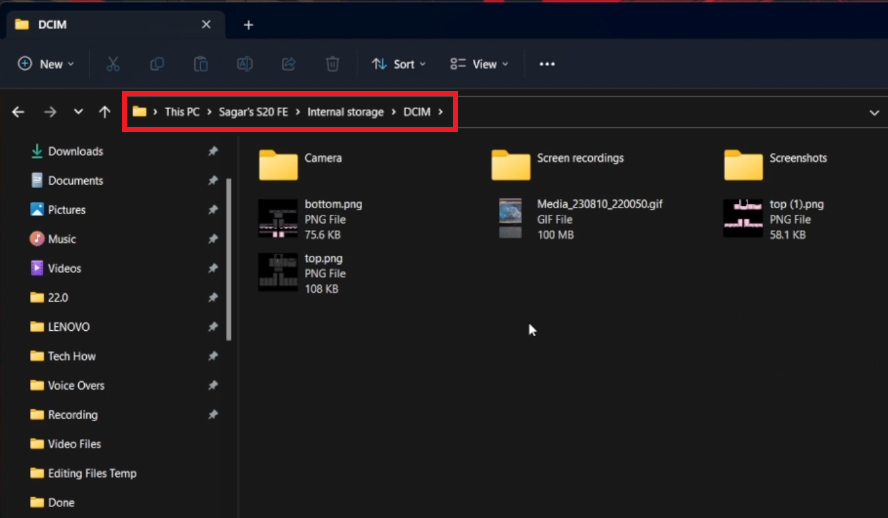Open the View dropdown menu
Screen dimensions: 888x518
tap(479, 64)
